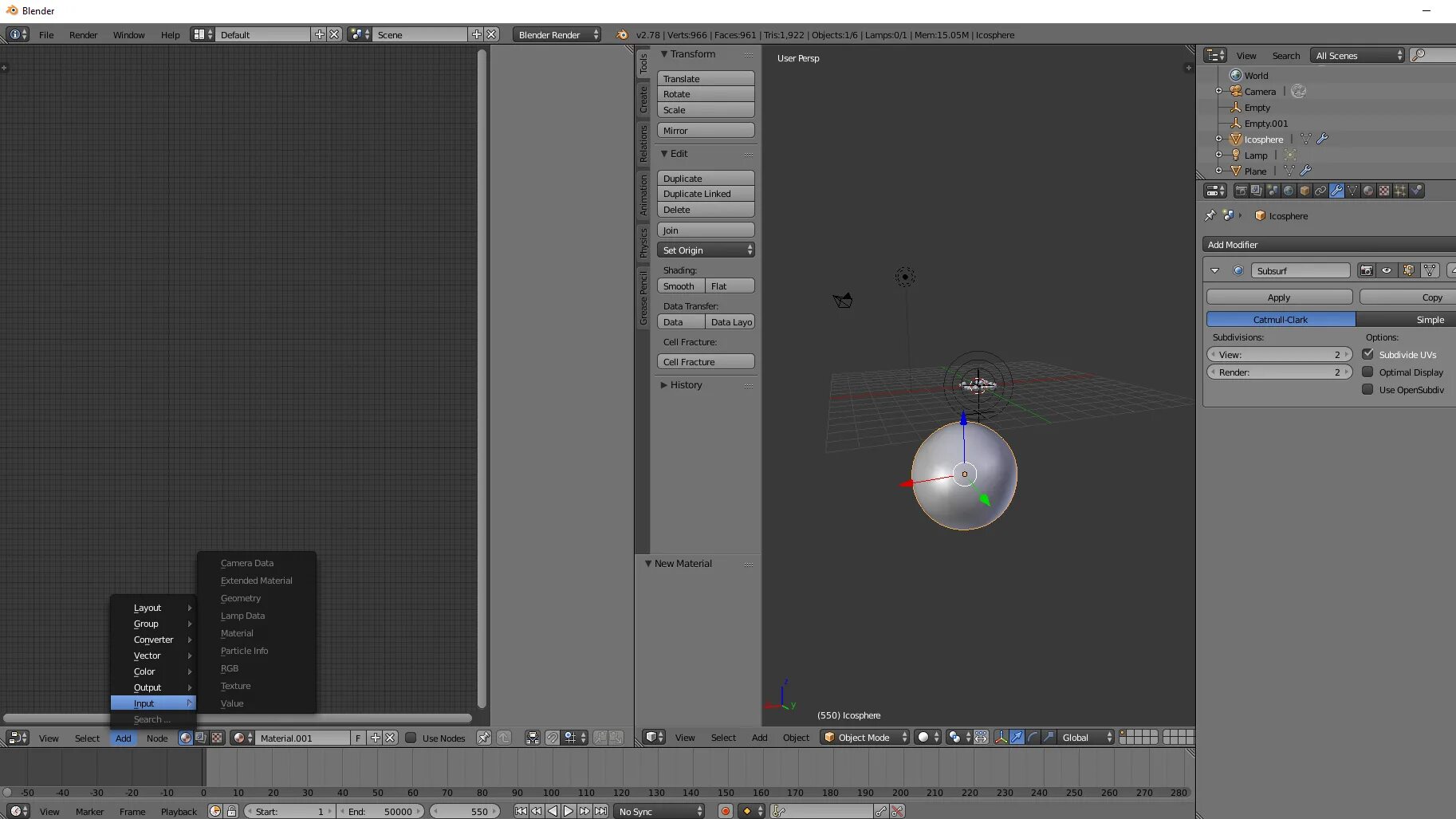
Task: Switch to the Physics tool shelf tab
Action: point(643,242)
